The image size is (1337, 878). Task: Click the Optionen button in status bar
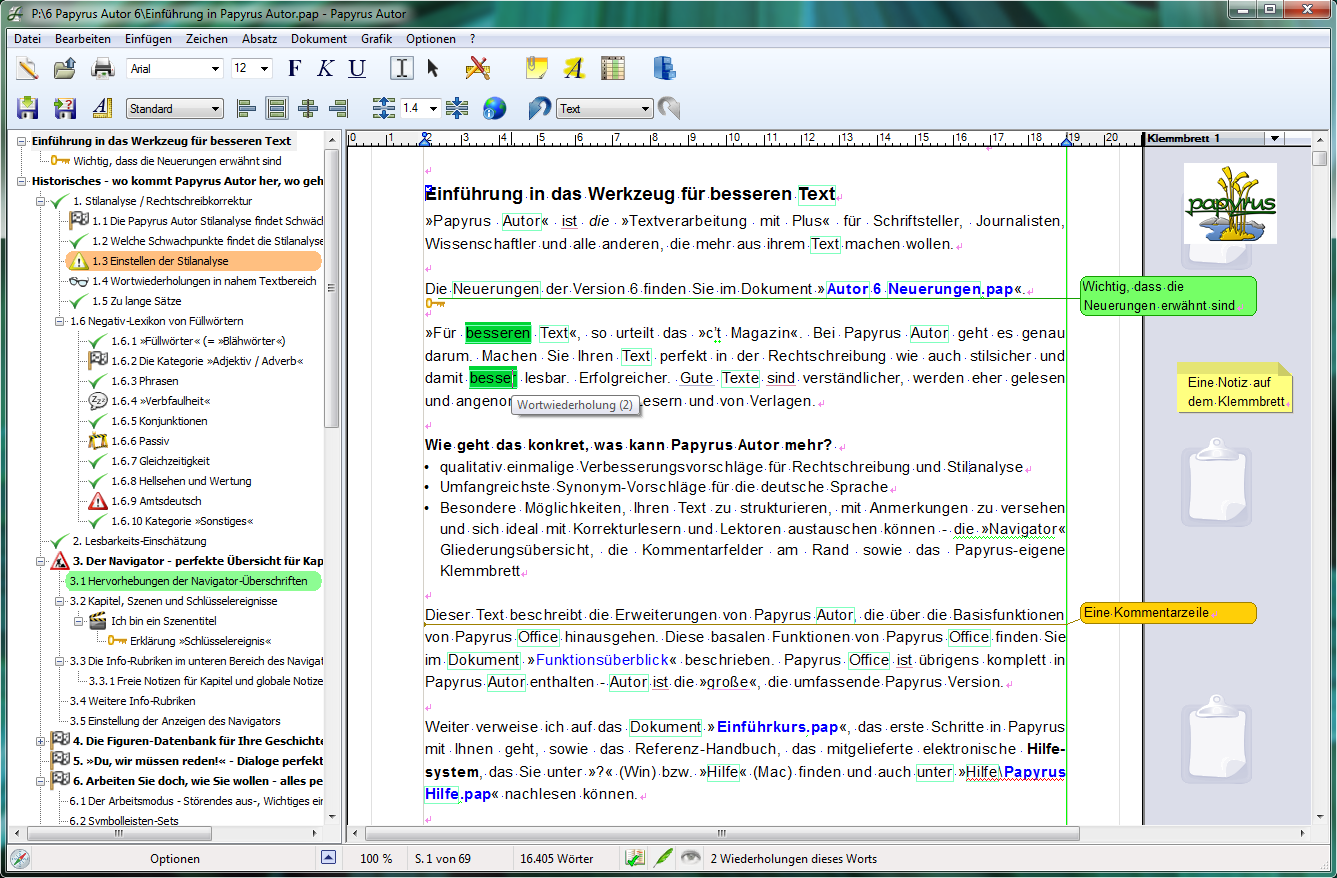pos(175,858)
